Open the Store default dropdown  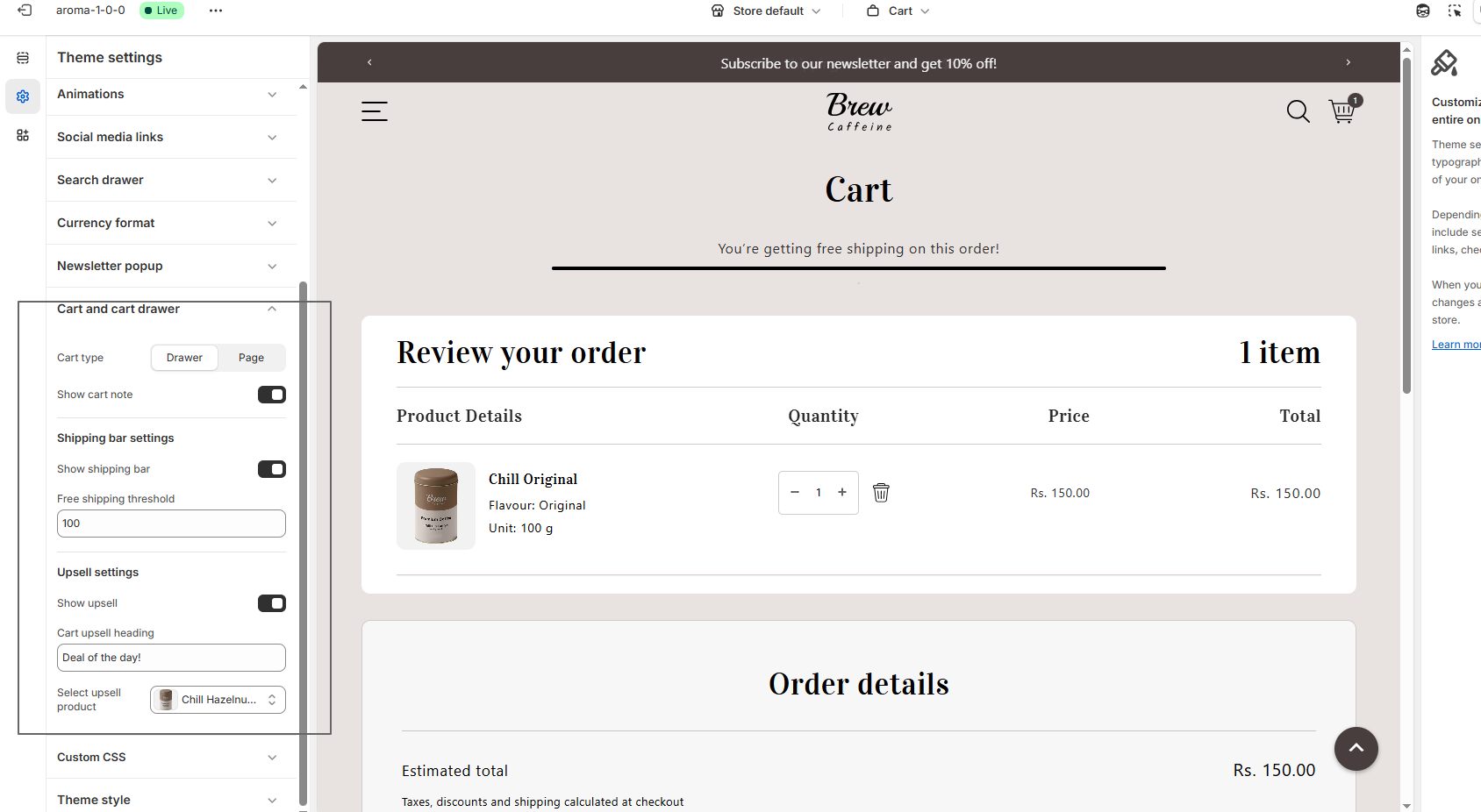pos(767,11)
